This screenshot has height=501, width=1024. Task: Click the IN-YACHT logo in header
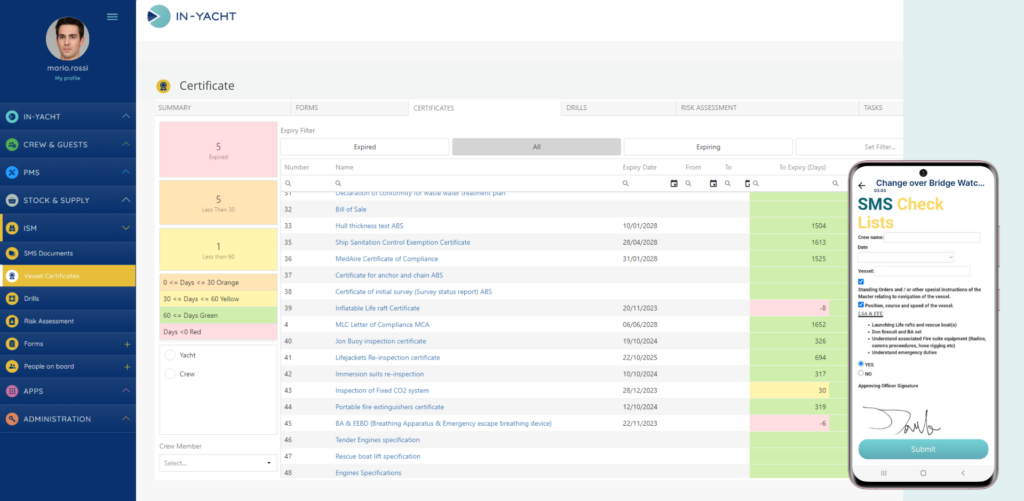click(x=192, y=16)
